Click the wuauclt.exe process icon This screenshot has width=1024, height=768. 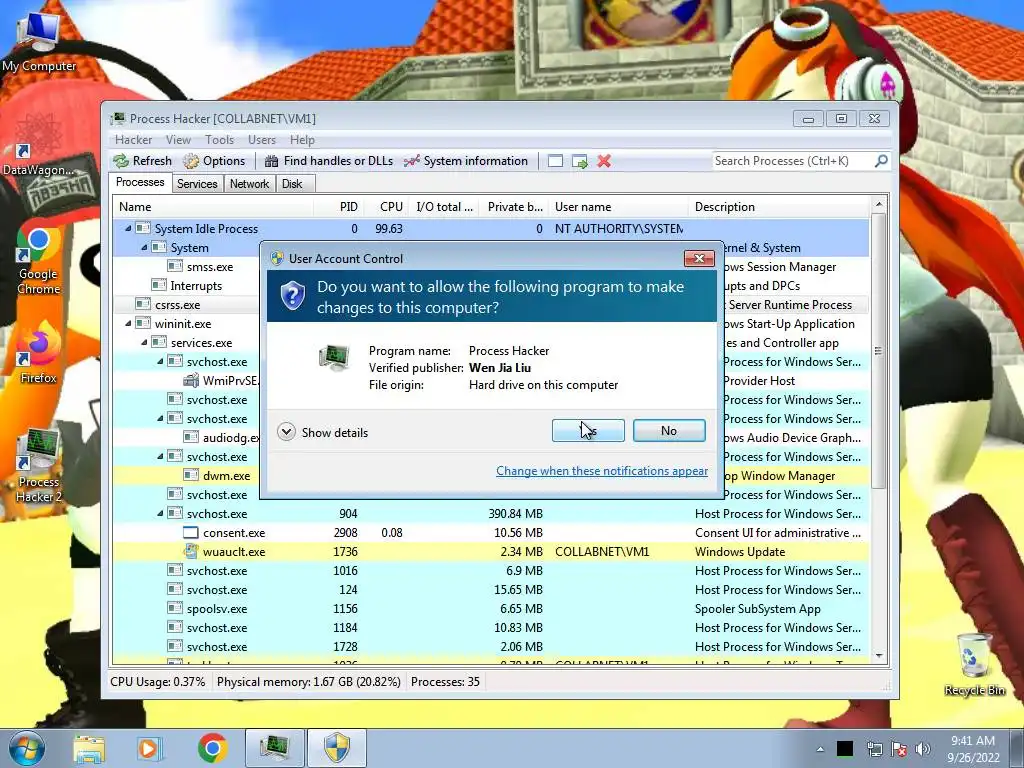(191, 552)
